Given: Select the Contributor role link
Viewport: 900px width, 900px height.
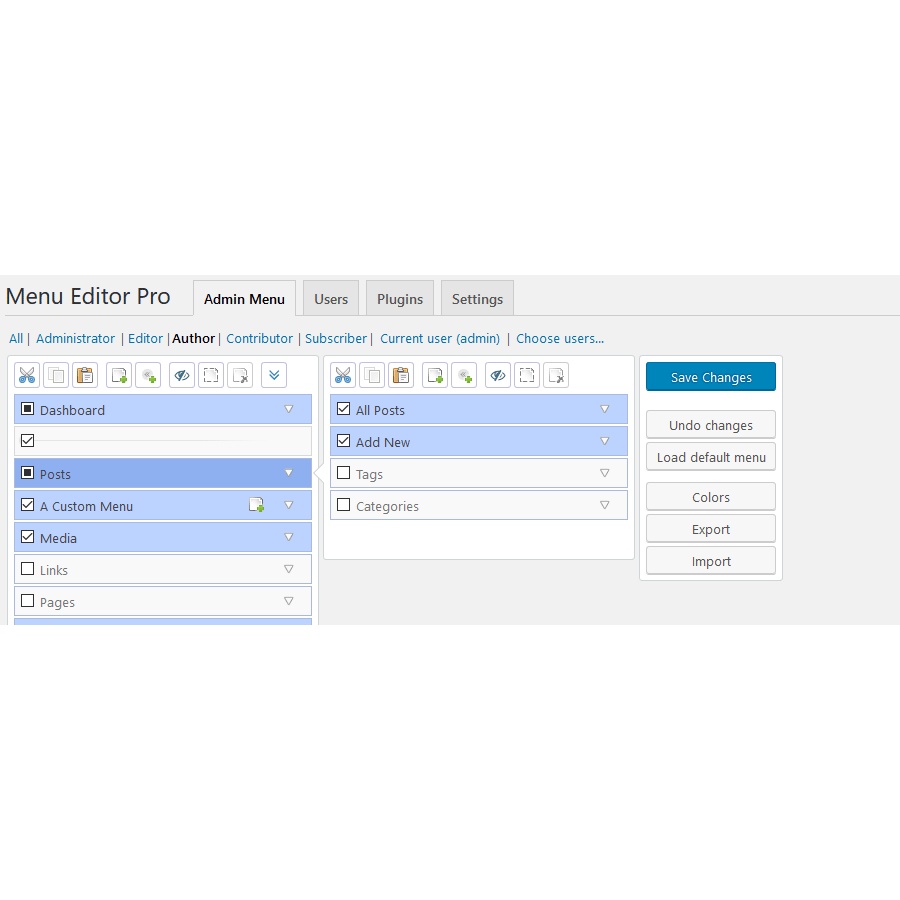Looking at the screenshot, I should pos(259,338).
